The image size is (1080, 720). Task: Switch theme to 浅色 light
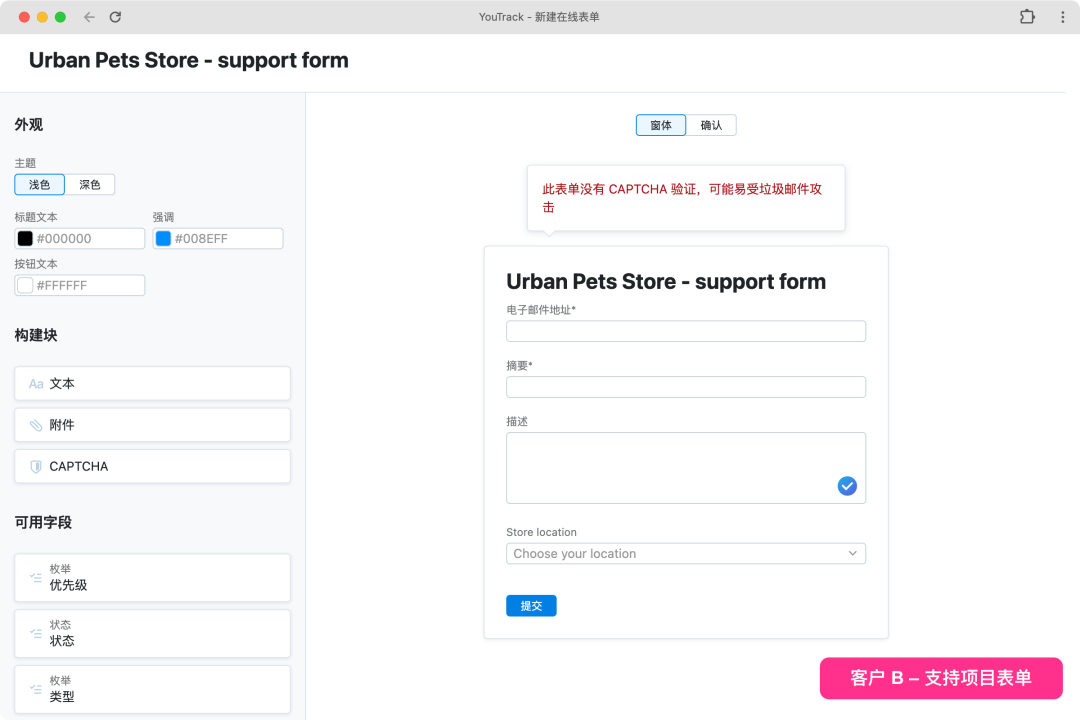(39, 185)
